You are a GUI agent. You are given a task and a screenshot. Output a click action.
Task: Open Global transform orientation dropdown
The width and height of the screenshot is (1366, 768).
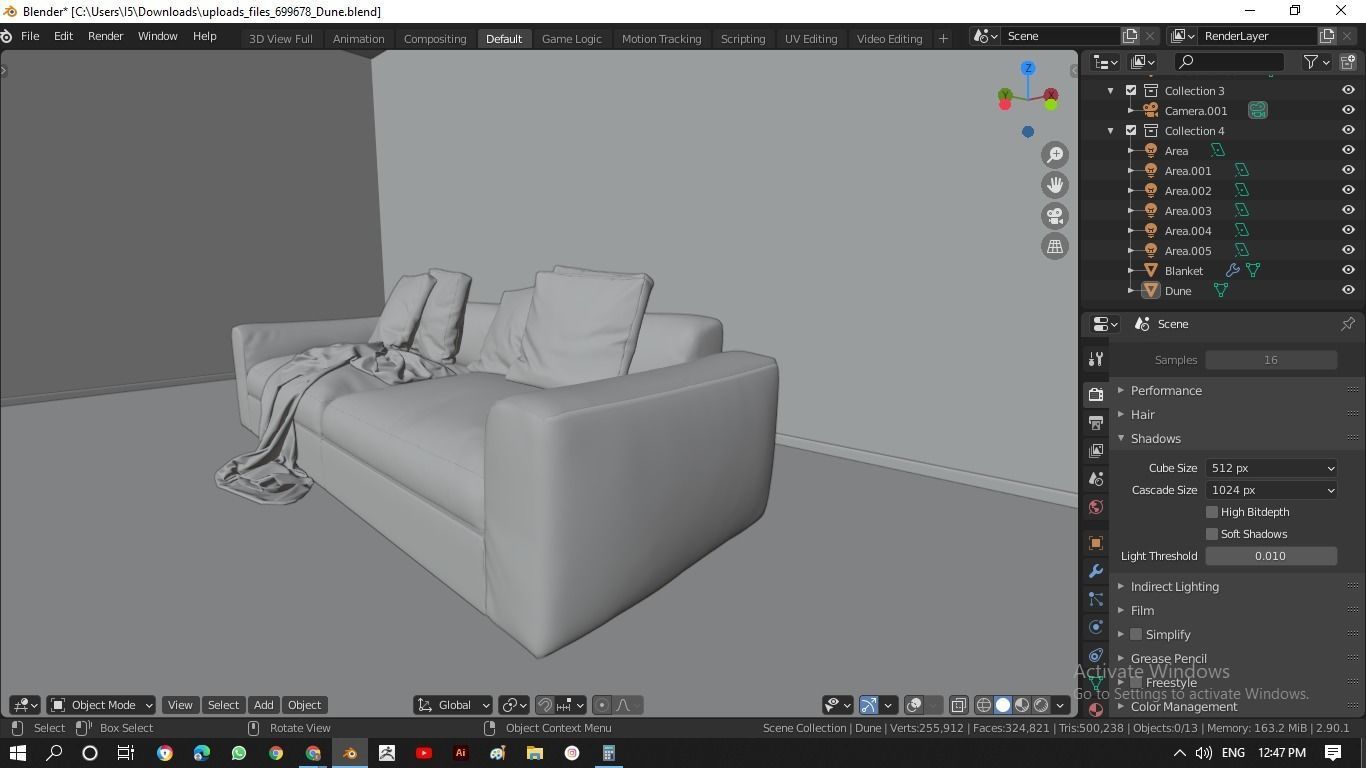(453, 705)
